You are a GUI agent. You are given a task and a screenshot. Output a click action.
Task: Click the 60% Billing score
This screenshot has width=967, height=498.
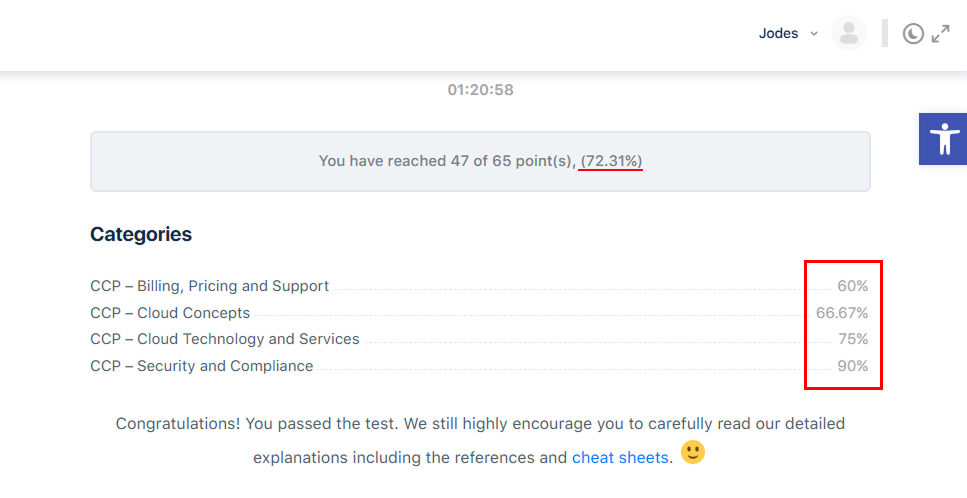852,286
